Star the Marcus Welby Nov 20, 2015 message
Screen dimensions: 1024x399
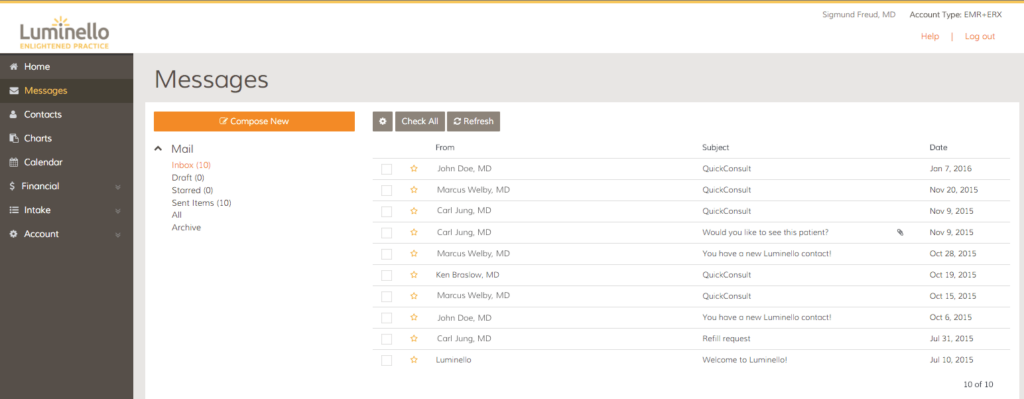pos(413,190)
